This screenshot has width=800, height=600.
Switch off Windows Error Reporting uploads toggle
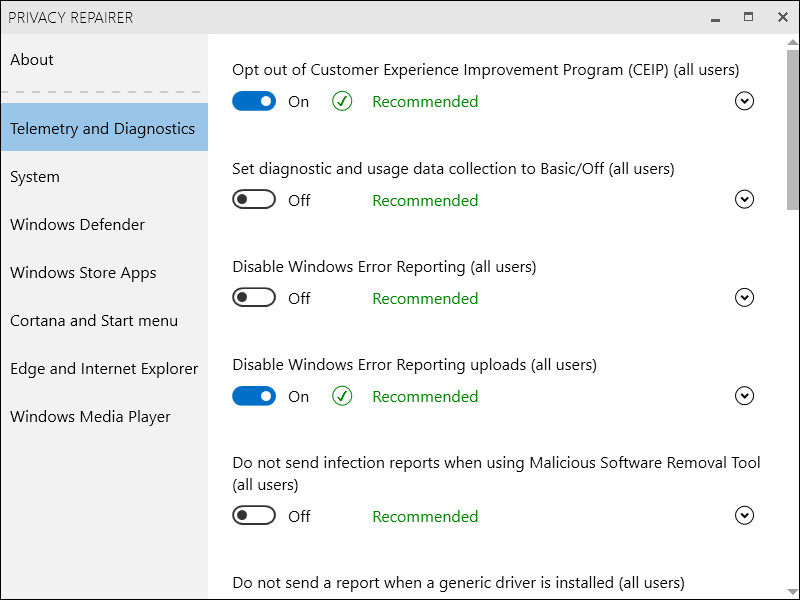click(254, 396)
